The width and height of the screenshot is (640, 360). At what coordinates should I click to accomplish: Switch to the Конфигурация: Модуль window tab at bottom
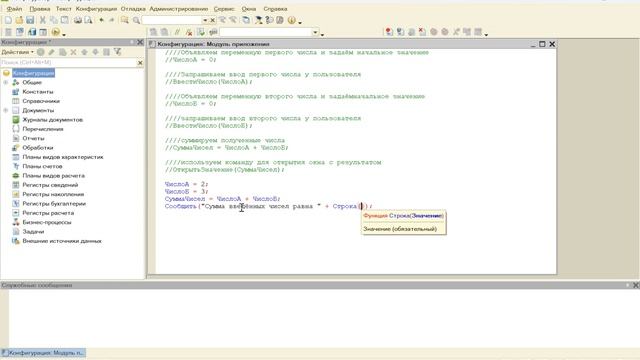coord(43,353)
